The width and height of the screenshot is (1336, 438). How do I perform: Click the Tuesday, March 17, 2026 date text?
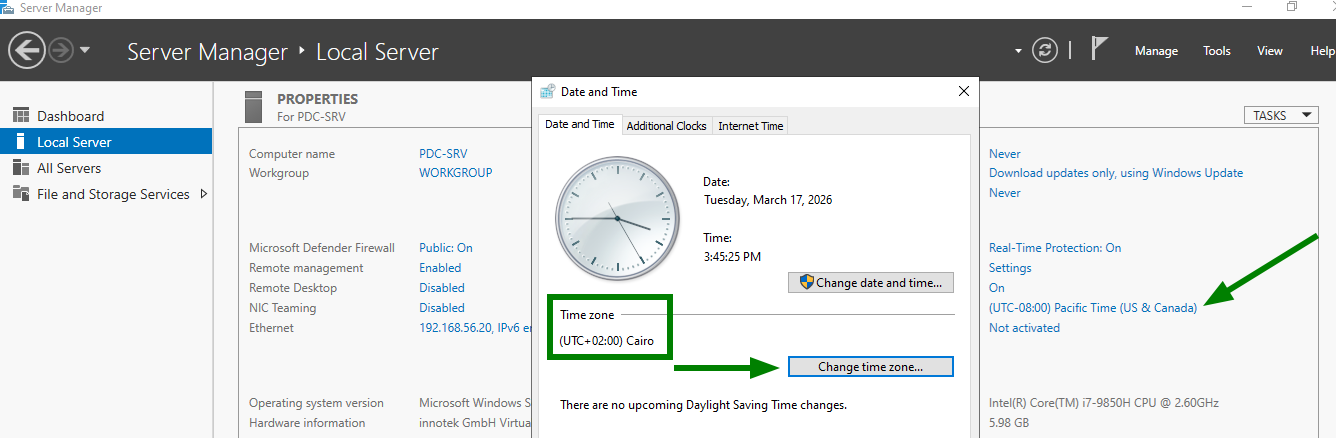[x=768, y=200]
